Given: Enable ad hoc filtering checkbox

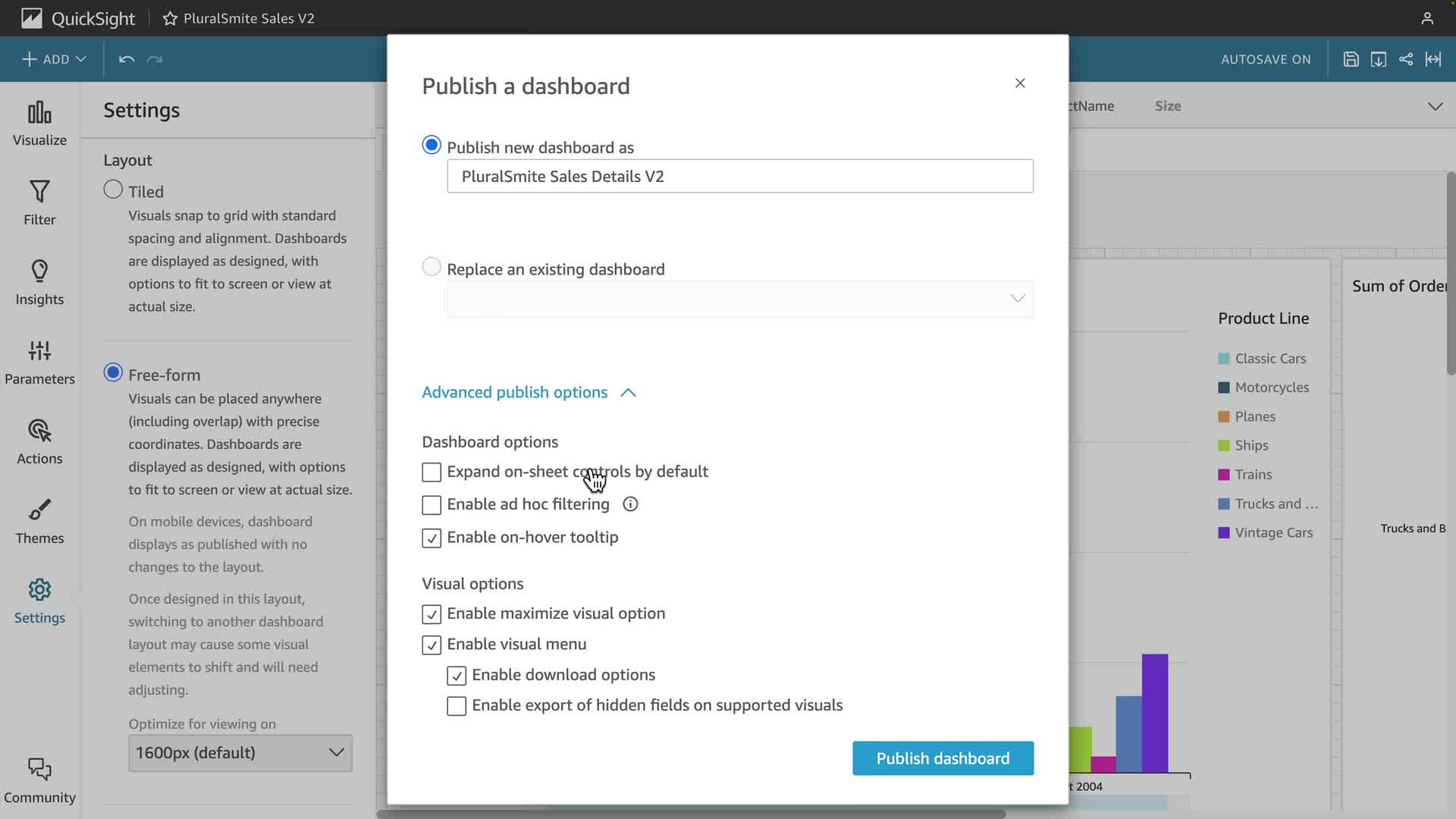Looking at the screenshot, I should pos(431,505).
